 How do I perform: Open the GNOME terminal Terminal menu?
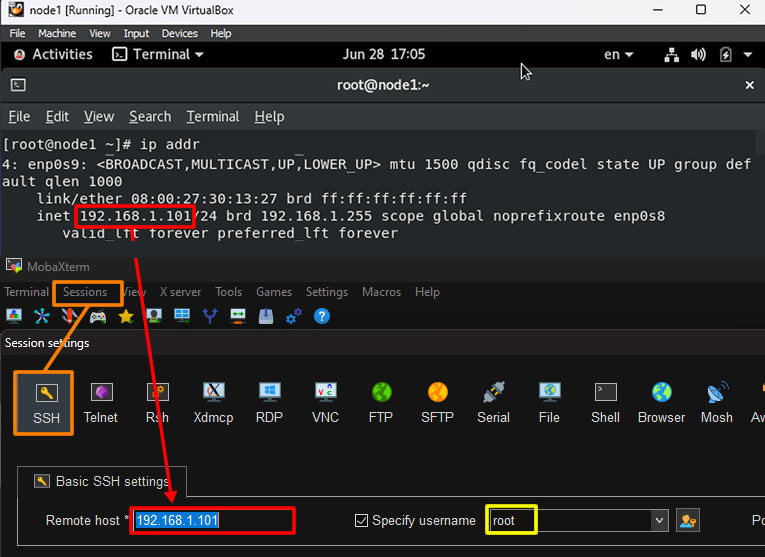213,117
